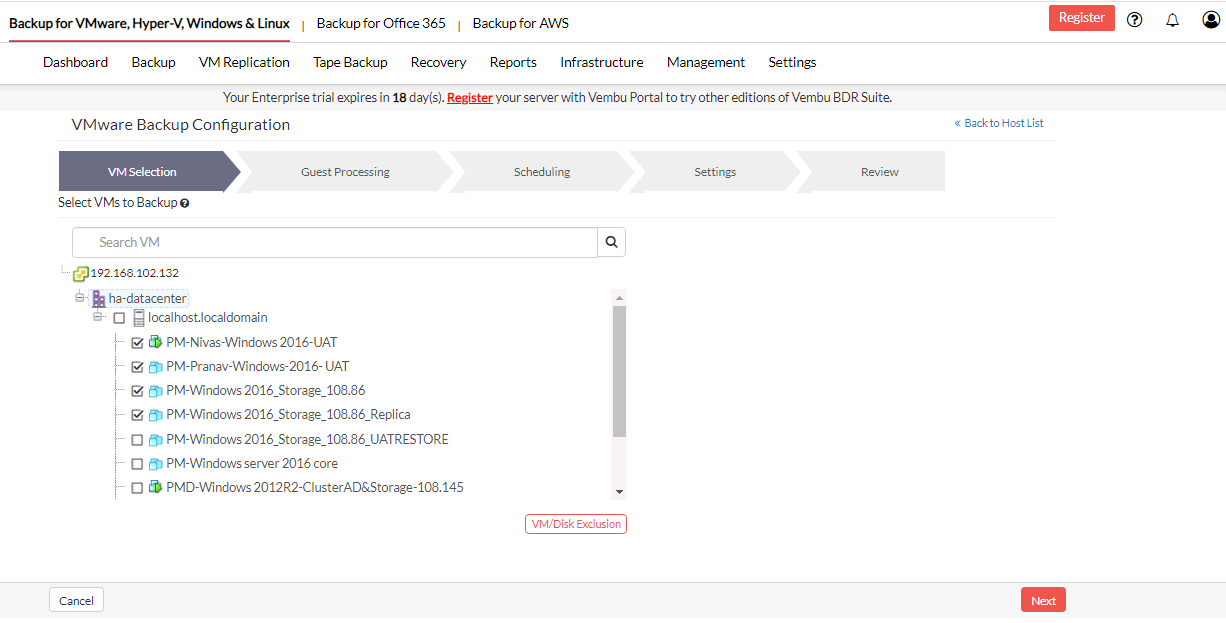Screen dimensions: 1226x623
Task: Open the Settings menu in navigation bar
Action: 792,62
